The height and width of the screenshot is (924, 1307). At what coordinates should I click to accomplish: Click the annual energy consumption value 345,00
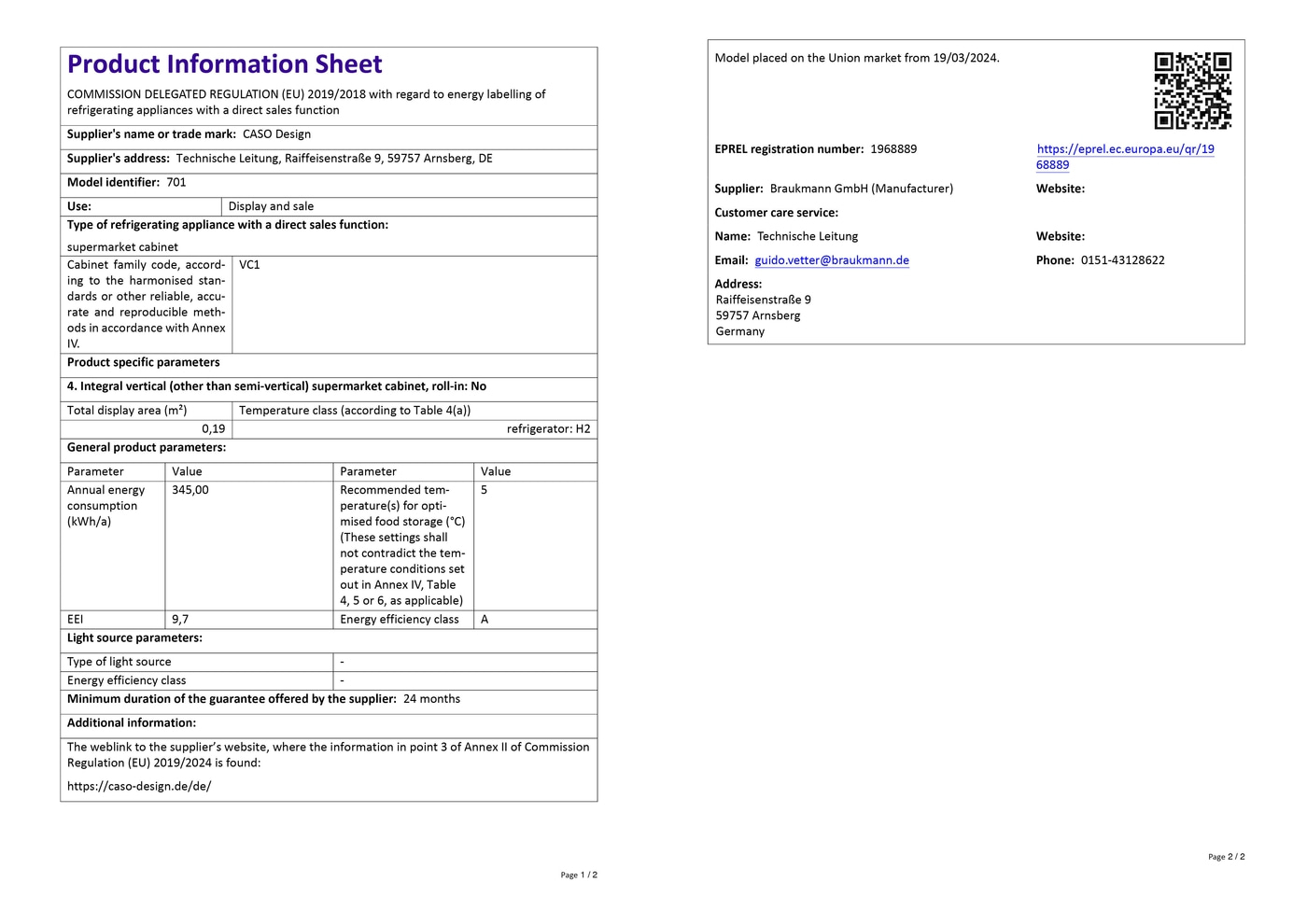[190, 490]
